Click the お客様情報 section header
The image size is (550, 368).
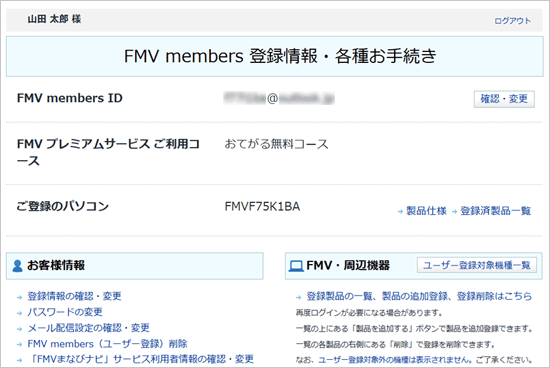point(135,266)
